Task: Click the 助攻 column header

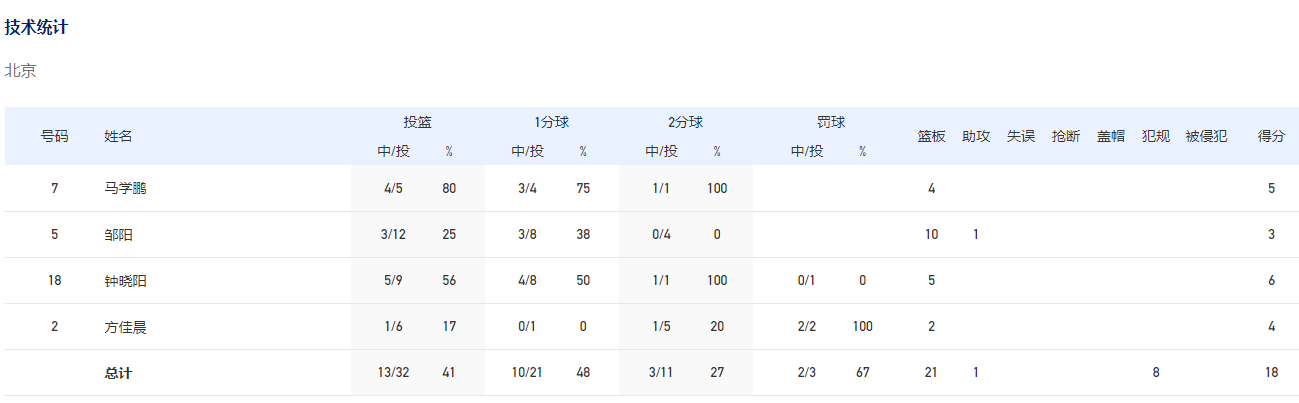Action: click(x=976, y=136)
